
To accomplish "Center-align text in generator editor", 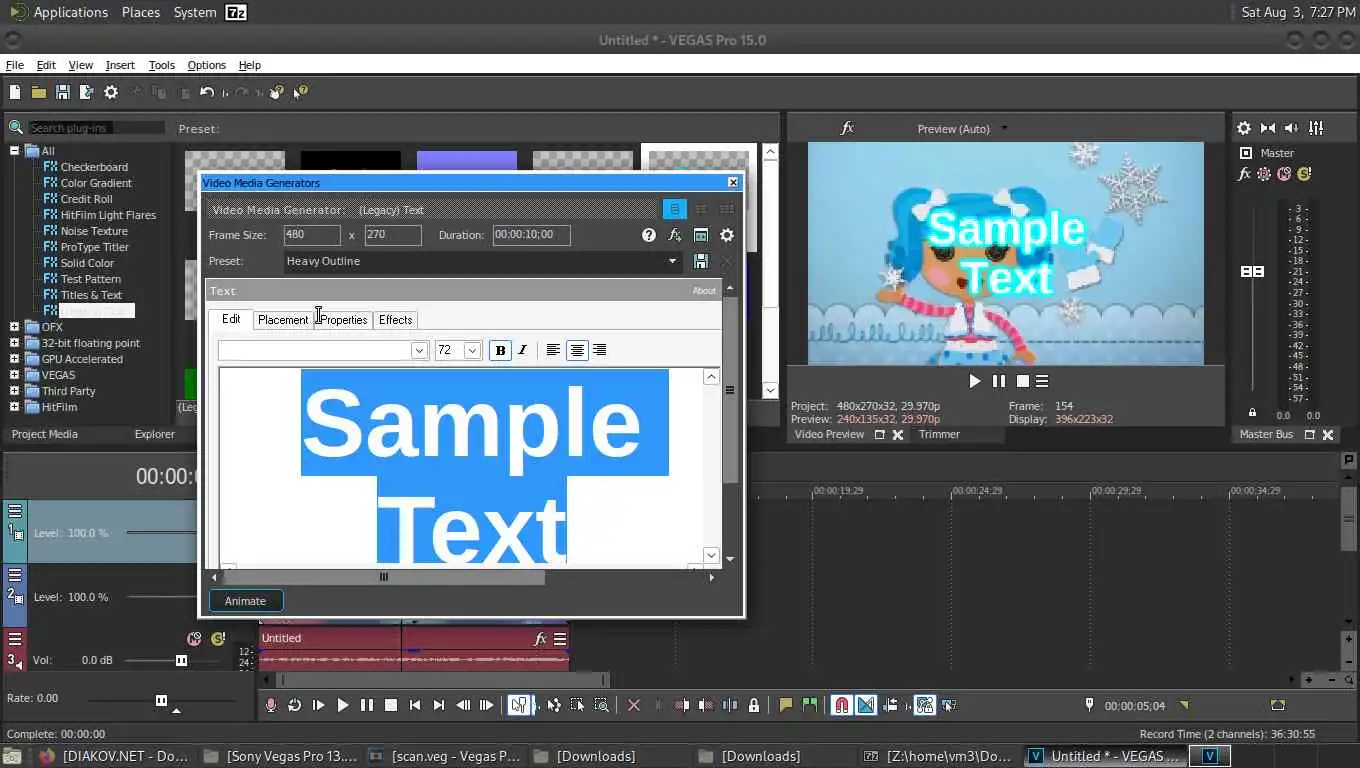I will [x=577, y=350].
